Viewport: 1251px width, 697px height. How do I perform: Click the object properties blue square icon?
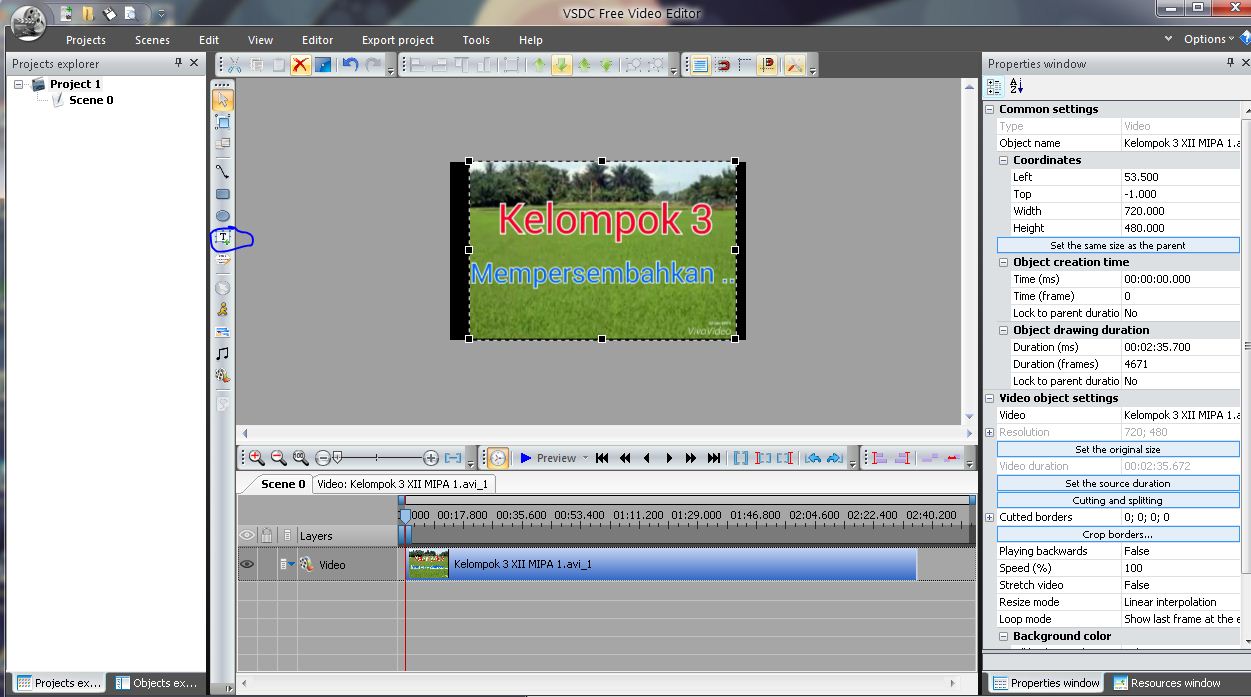(323, 65)
